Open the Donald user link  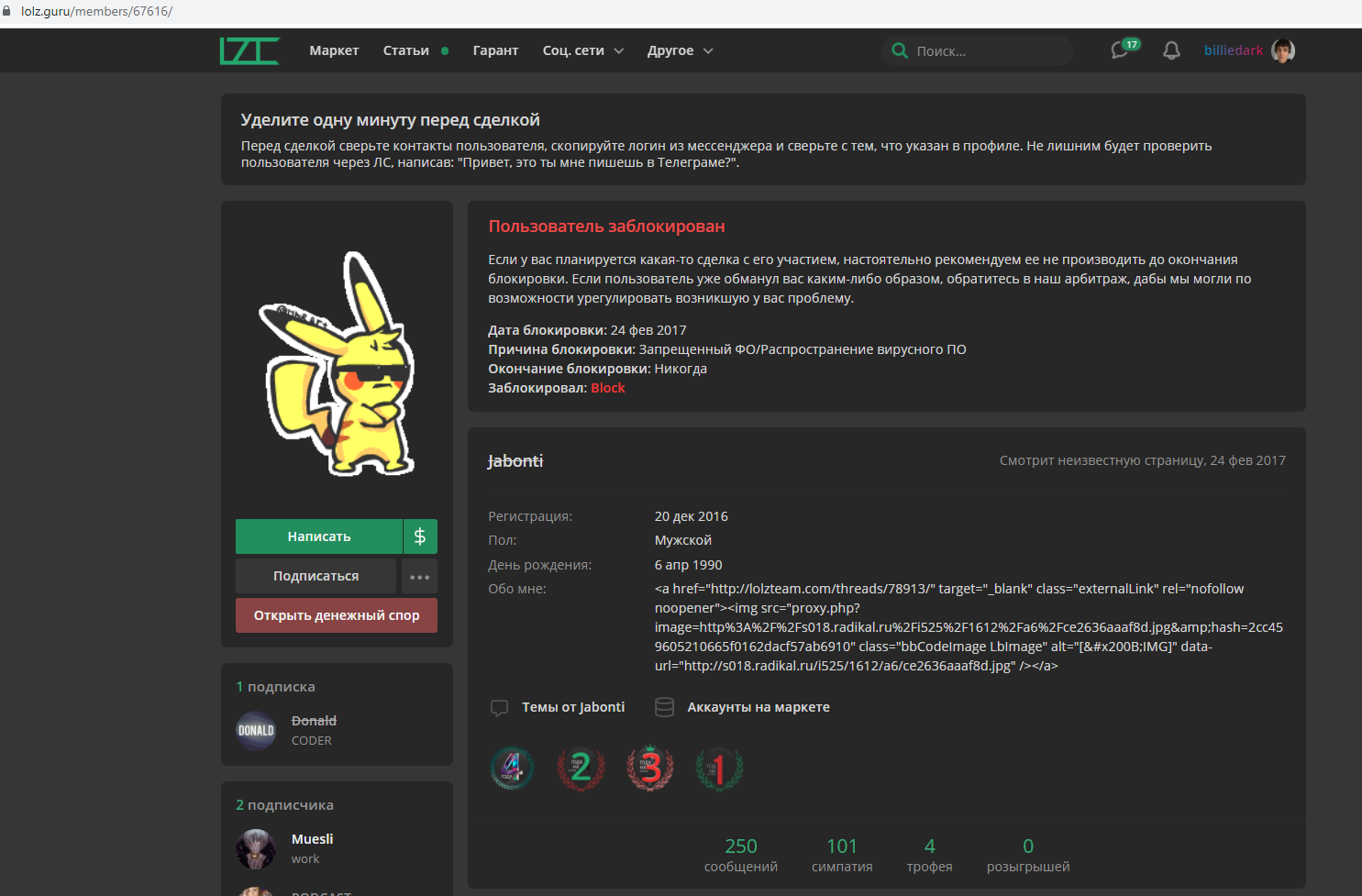314,721
